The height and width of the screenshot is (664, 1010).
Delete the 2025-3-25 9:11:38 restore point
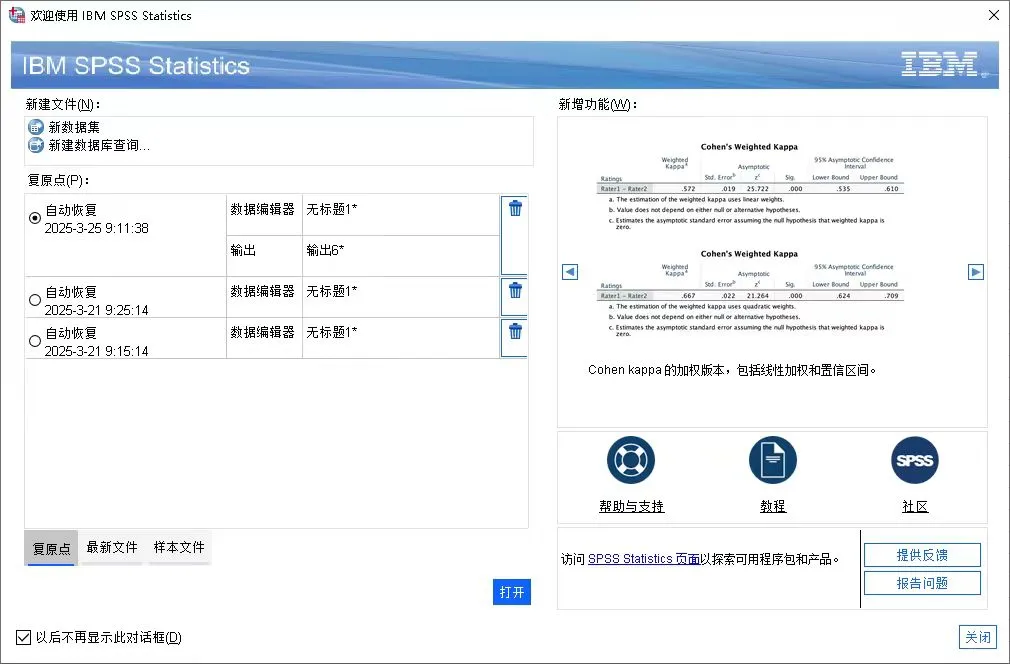(x=515, y=209)
